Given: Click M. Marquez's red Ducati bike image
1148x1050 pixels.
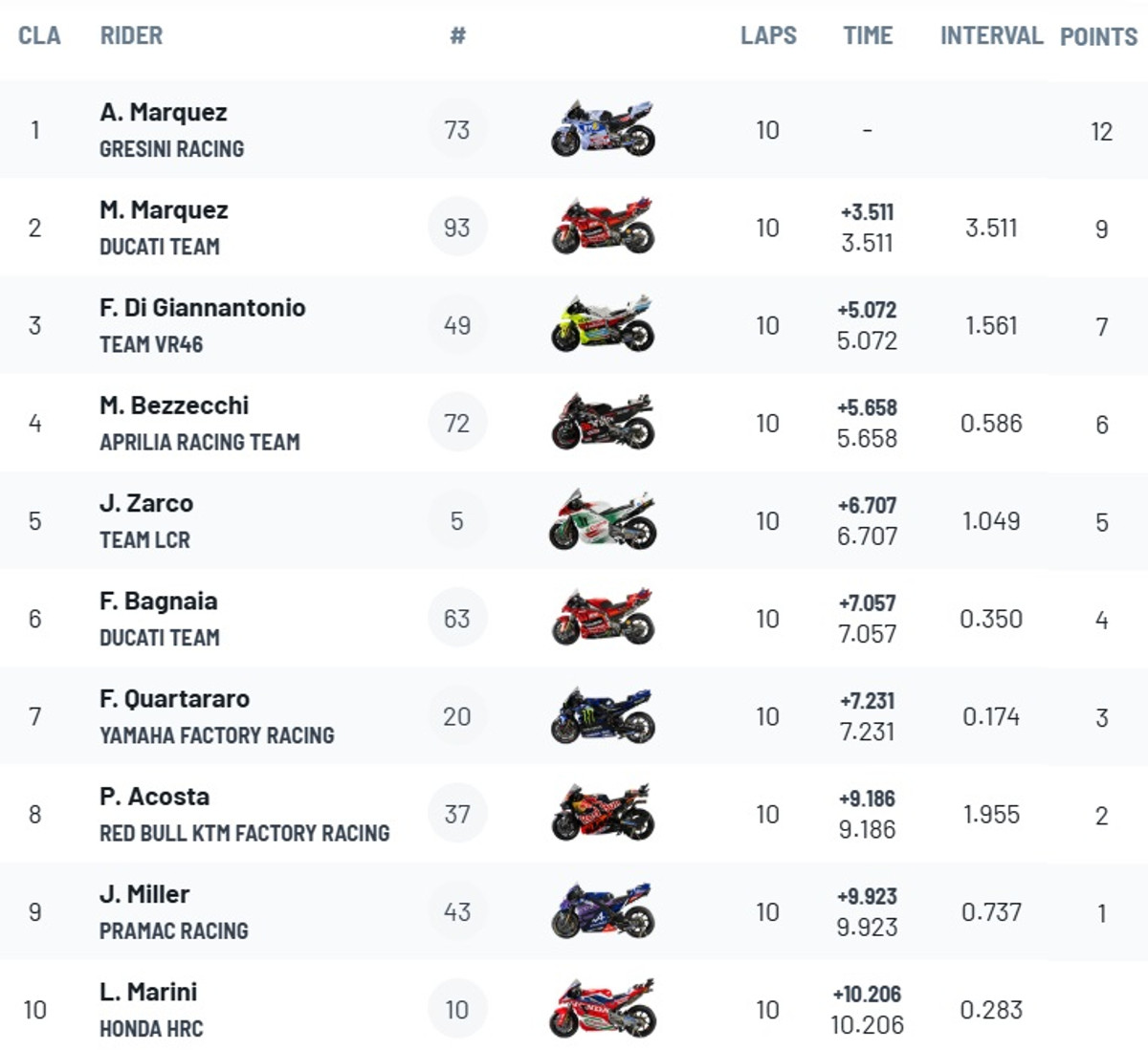Looking at the screenshot, I should tap(603, 227).
